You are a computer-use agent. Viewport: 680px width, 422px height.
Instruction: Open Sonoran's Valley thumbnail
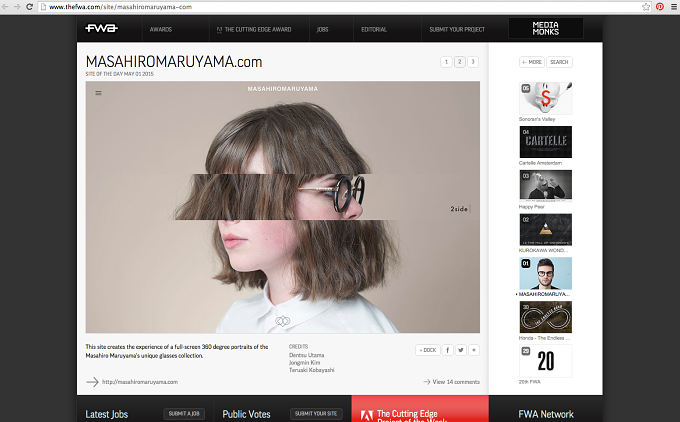tap(546, 98)
